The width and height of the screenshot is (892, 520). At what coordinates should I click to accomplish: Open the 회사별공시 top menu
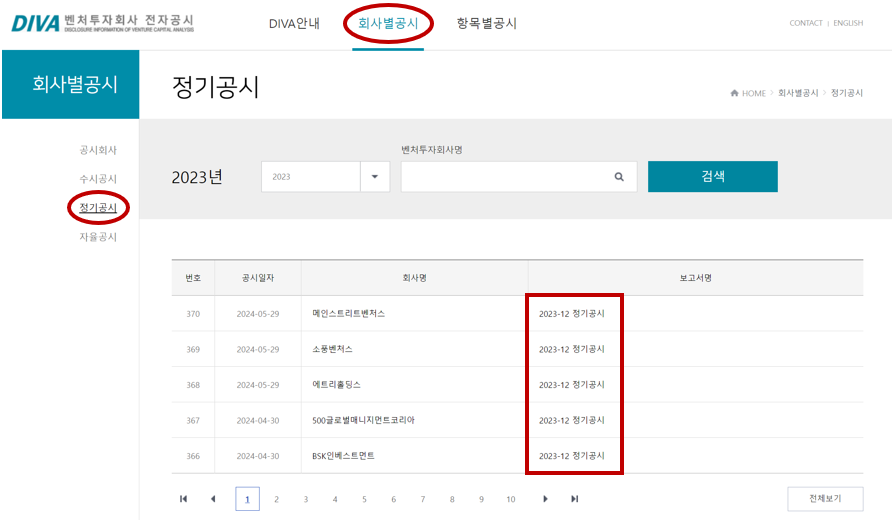tap(388, 23)
